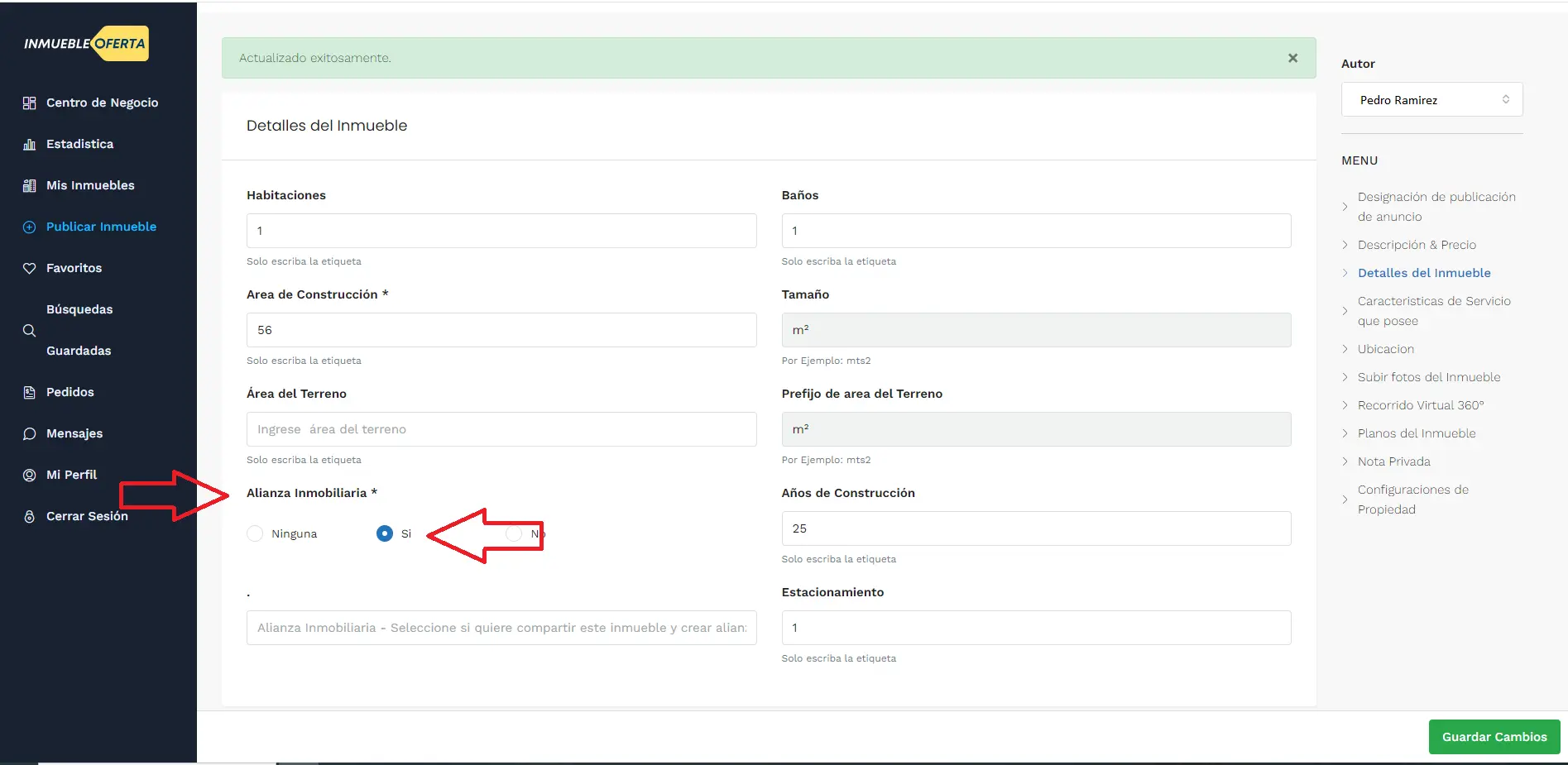Expand chevron beside Planos del Inmueble
The width and height of the screenshot is (1568, 765).
click(x=1345, y=433)
